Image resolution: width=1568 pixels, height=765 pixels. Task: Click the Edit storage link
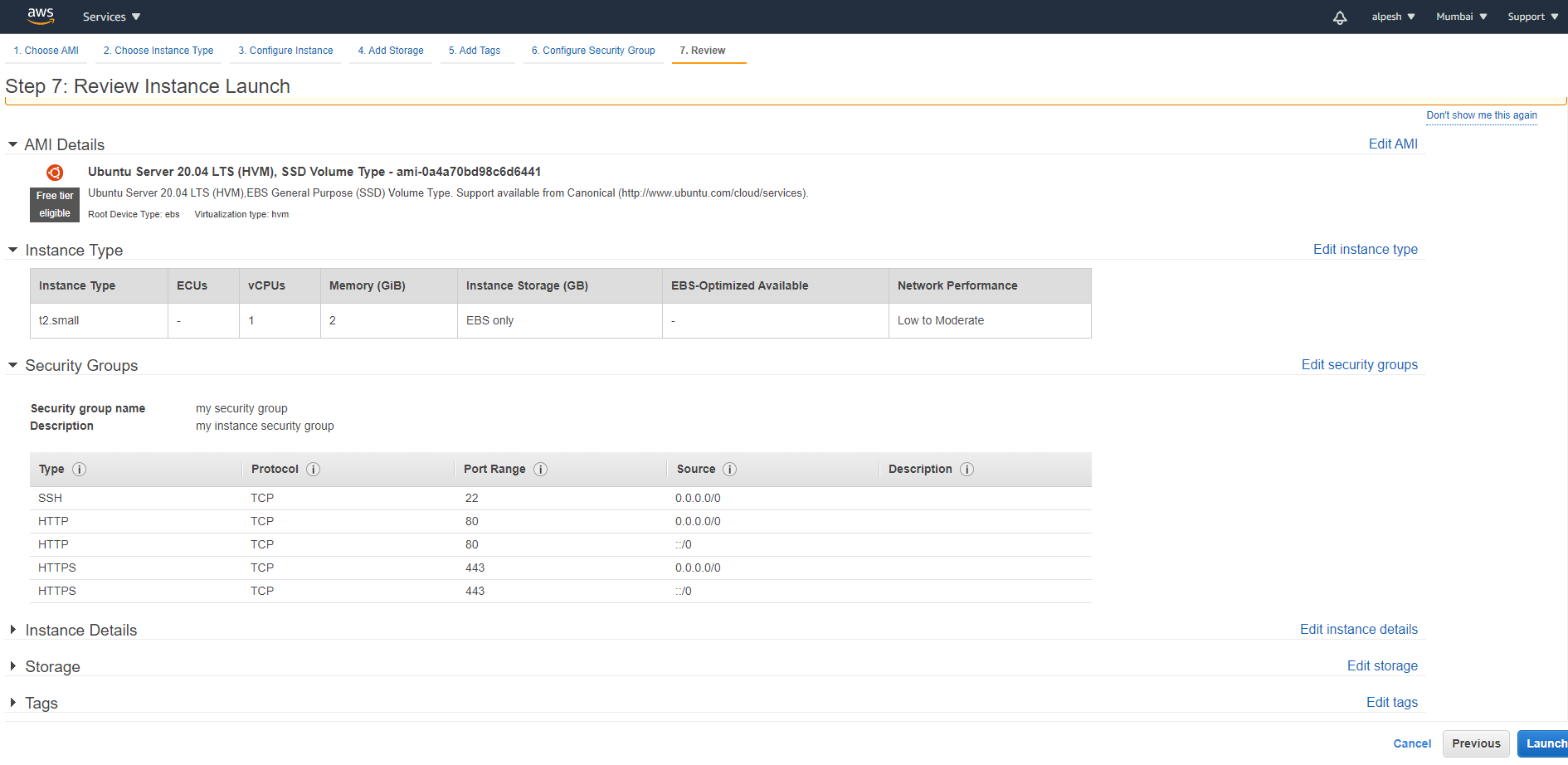1382,665
